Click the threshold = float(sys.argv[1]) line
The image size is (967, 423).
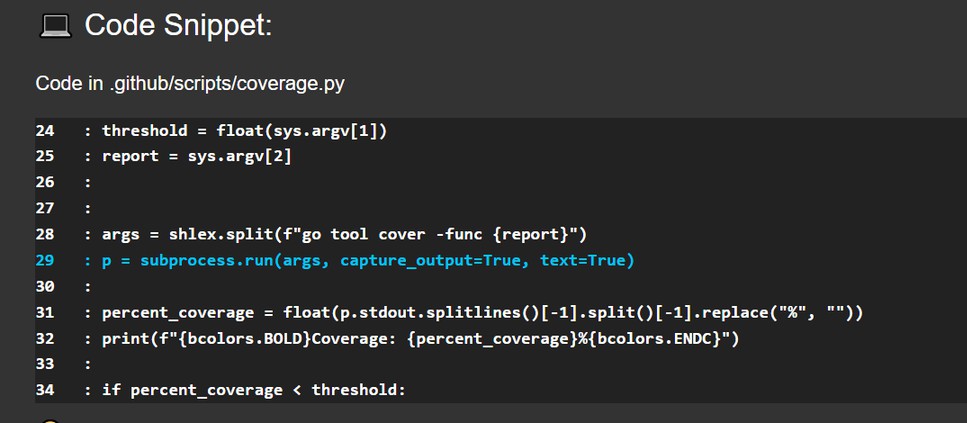(x=244, y=131)
